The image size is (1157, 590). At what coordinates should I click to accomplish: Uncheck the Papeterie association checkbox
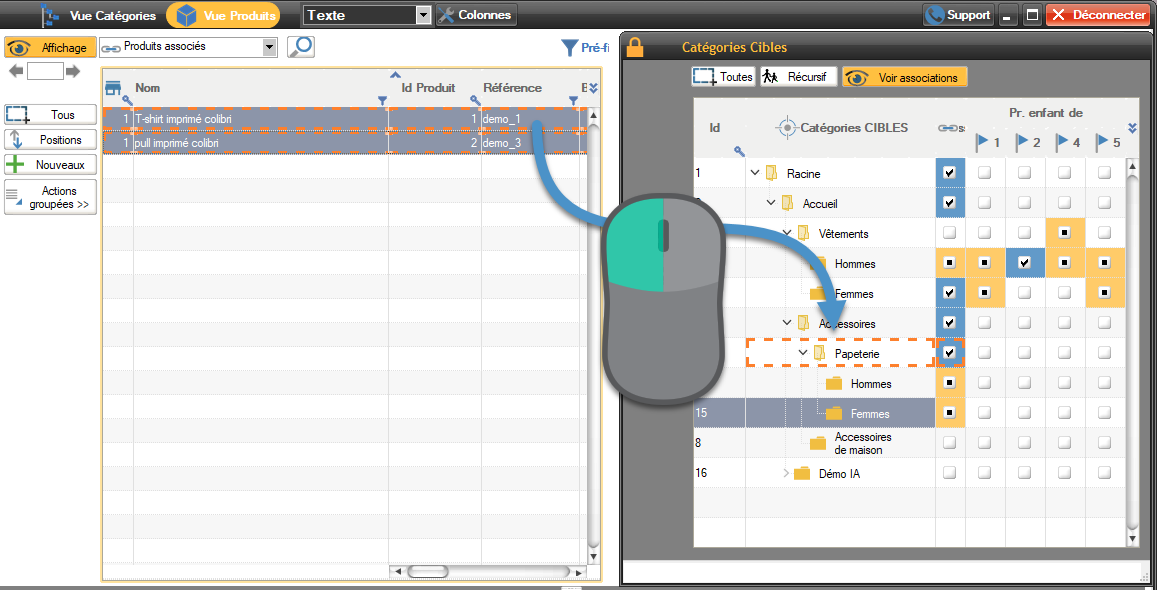coord(949,353)
